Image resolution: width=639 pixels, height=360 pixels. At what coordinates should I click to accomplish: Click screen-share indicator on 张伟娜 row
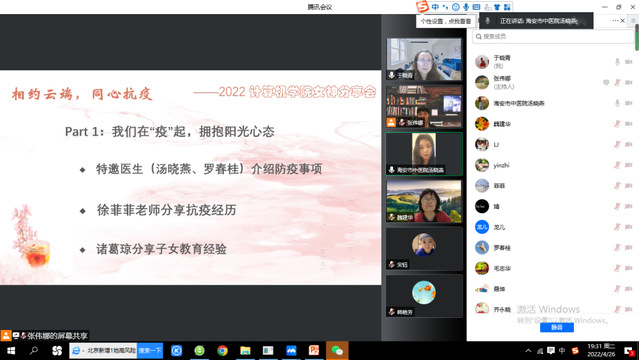606,82
